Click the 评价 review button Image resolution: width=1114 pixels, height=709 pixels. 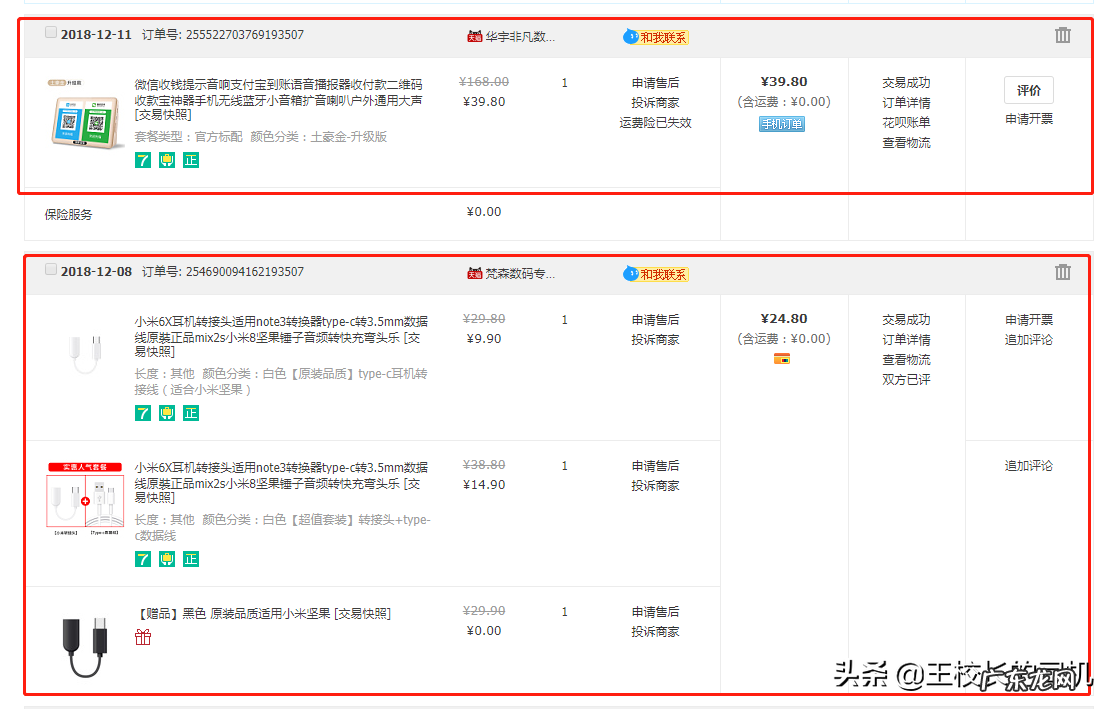pyautogui.click(x=1028, y=90)
